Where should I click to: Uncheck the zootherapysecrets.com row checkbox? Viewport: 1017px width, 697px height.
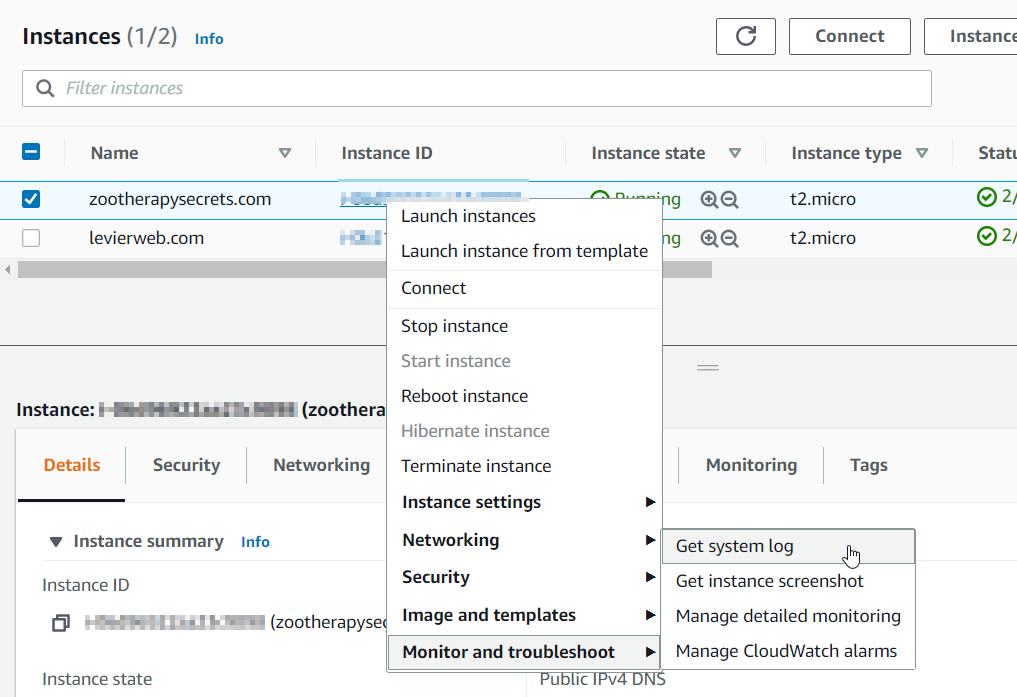(31, 199)
